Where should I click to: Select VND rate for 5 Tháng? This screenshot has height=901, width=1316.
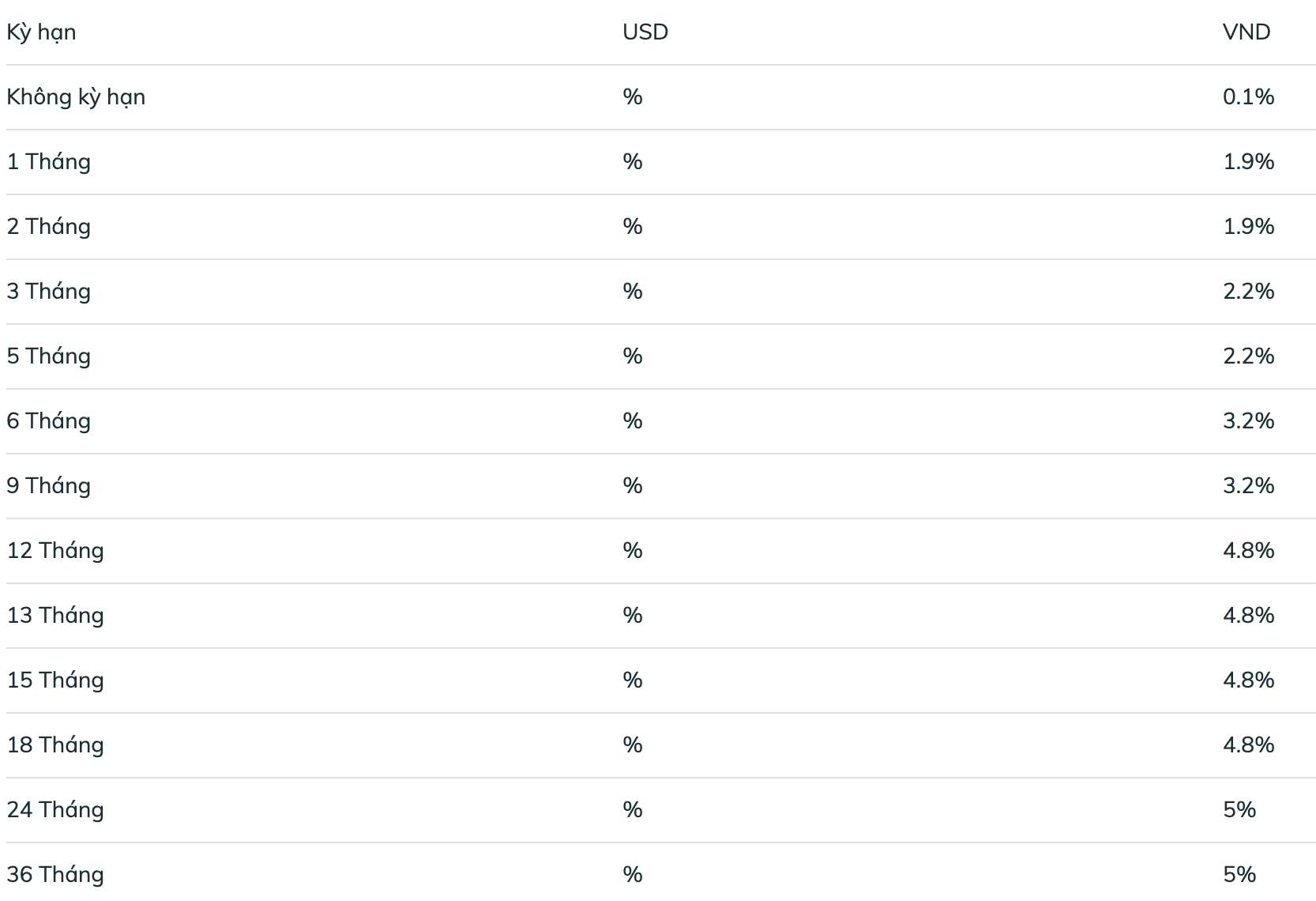pos(1248,356)
